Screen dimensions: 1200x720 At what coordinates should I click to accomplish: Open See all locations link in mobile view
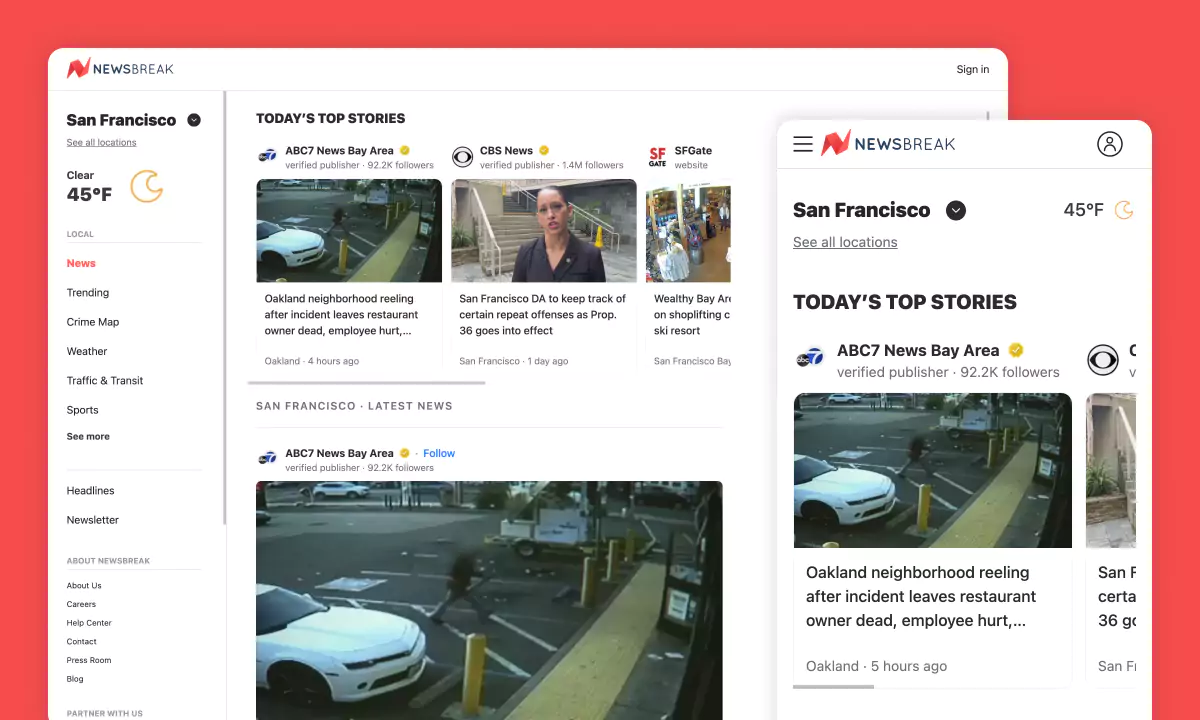pyautogui.click(x=845, y=242)
